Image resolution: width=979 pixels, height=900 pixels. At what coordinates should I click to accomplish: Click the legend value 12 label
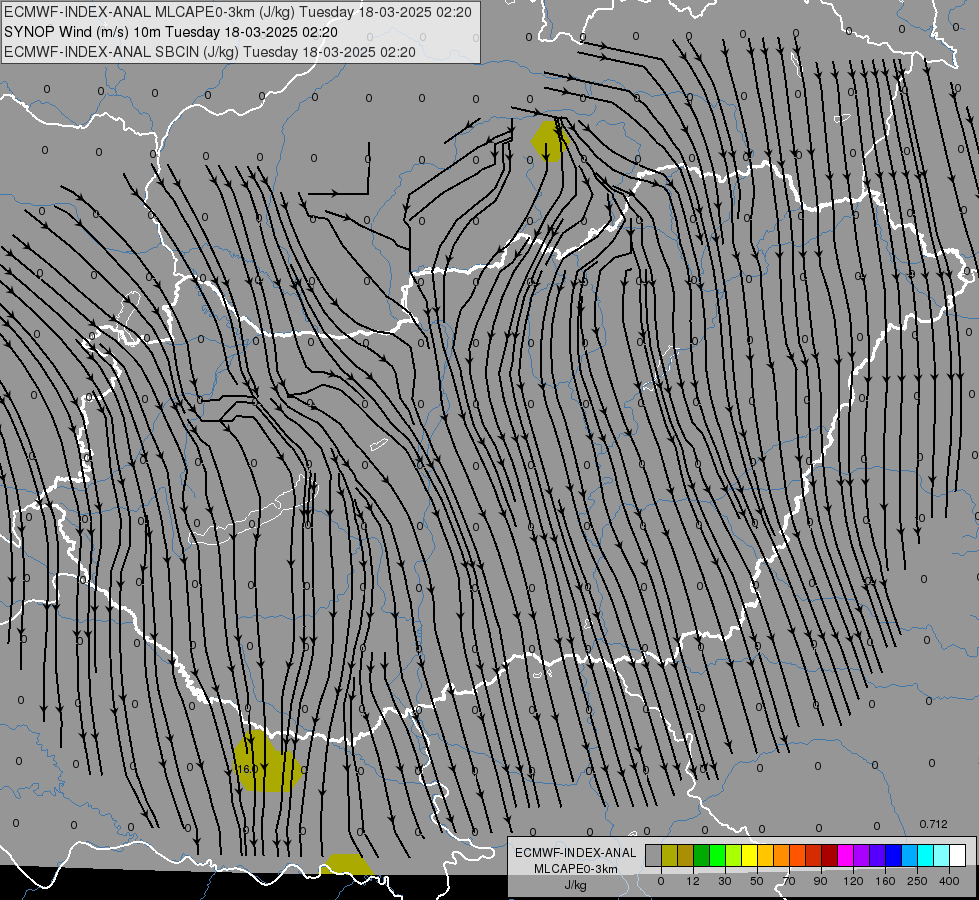pyautogui.click(x=693, y=881)
